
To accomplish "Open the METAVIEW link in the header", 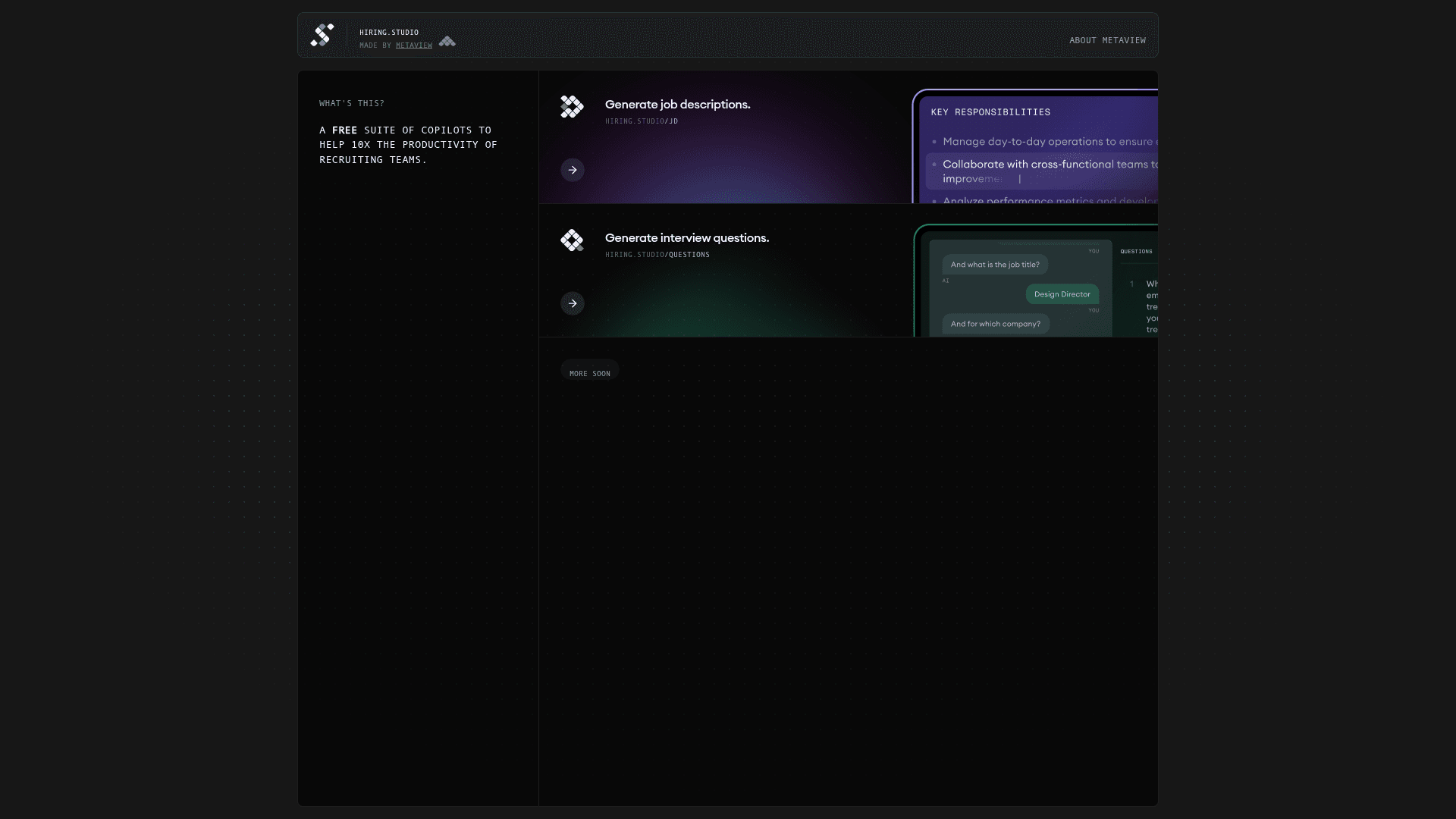I will (x=414, y=45).
